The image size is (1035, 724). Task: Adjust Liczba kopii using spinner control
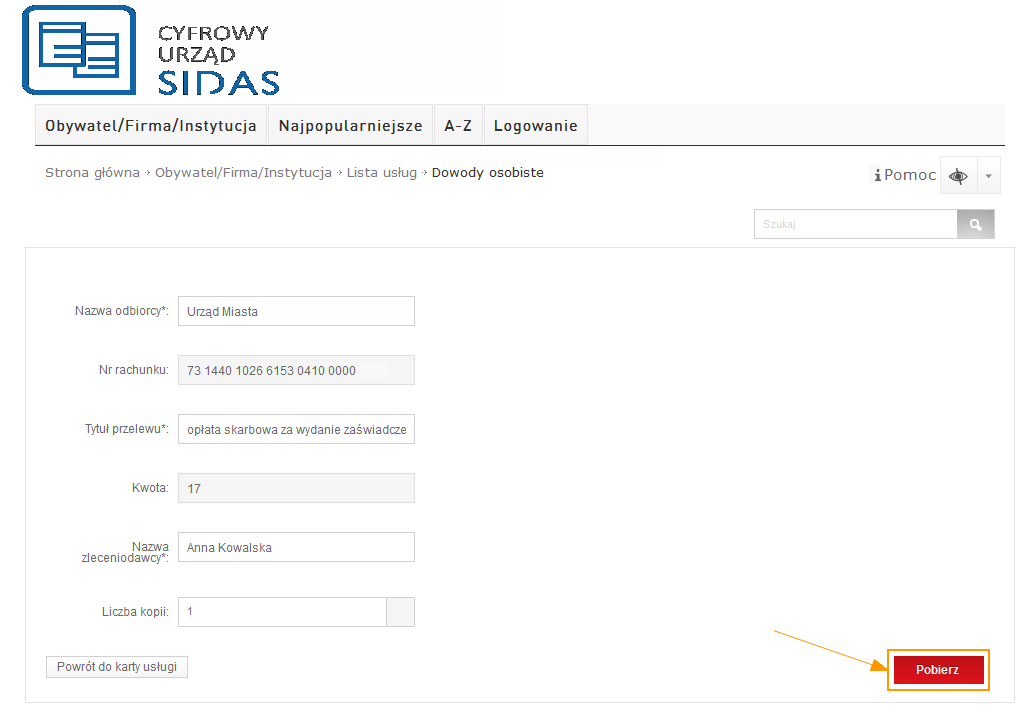pyautogui.click(x=400, y=612)
